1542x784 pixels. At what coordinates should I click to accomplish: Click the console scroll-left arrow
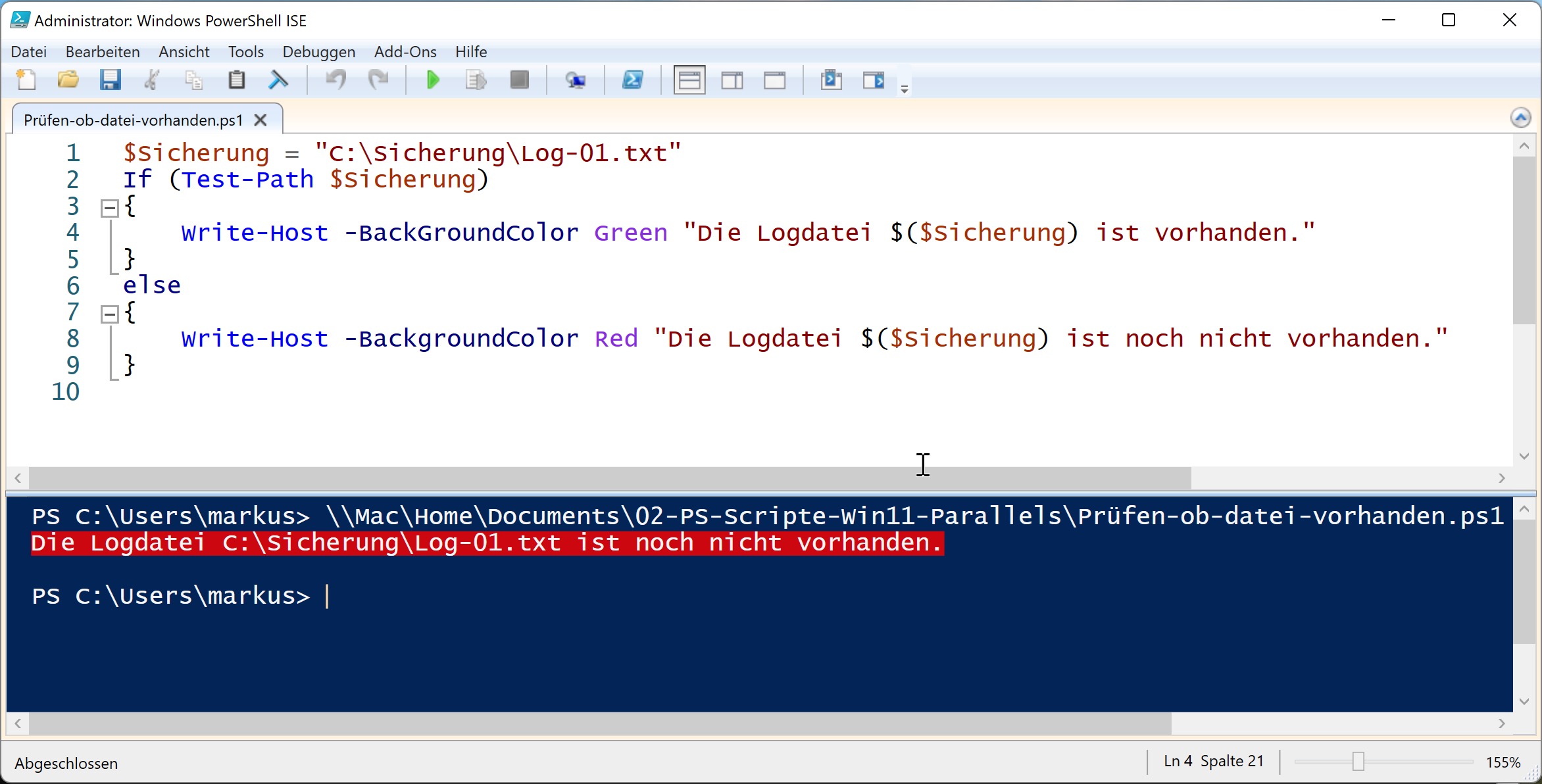[x=18, y=723]
